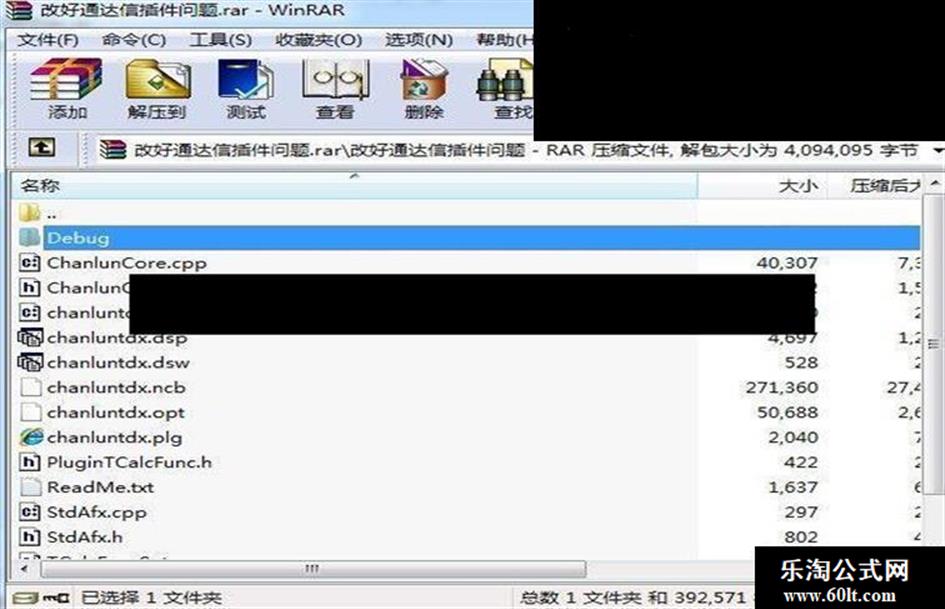Image resolution: width=945 pixels, height=609 pixels.
Task: Select chanluntdx.opt file name
Action: 116,412
